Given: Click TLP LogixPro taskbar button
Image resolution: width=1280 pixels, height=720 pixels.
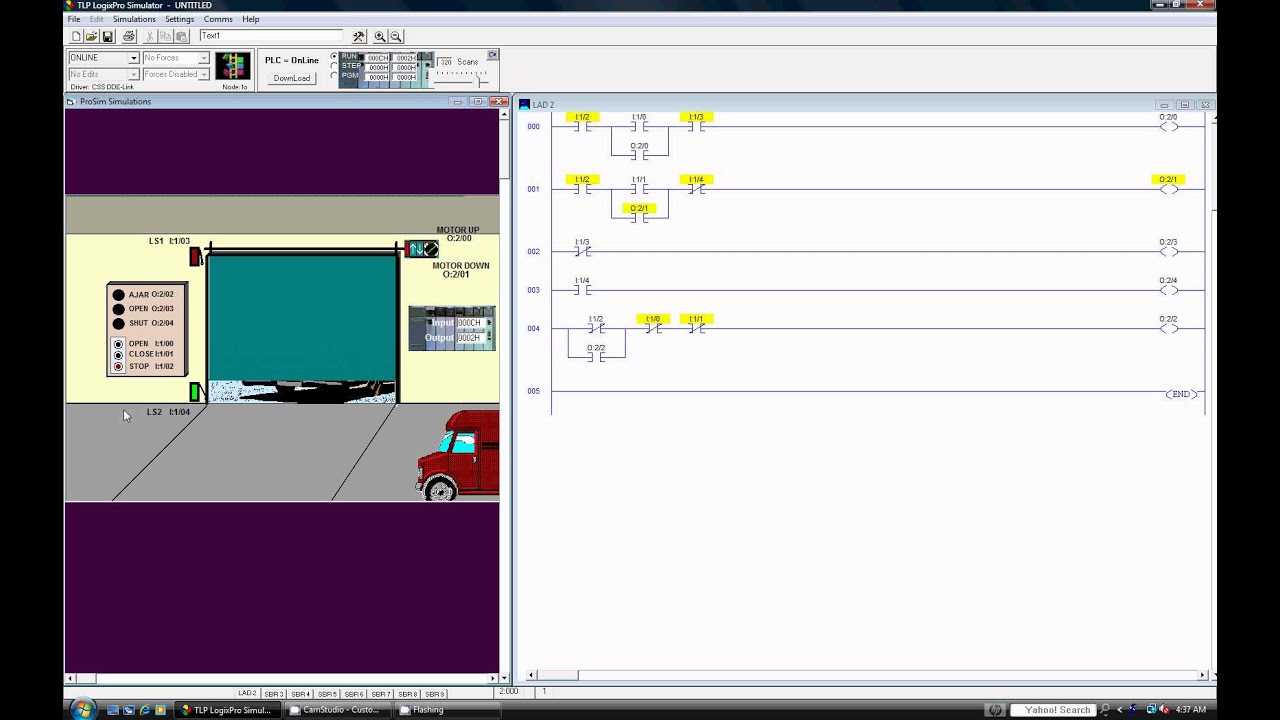Looking at the screenshot, I should click(228, 710).
